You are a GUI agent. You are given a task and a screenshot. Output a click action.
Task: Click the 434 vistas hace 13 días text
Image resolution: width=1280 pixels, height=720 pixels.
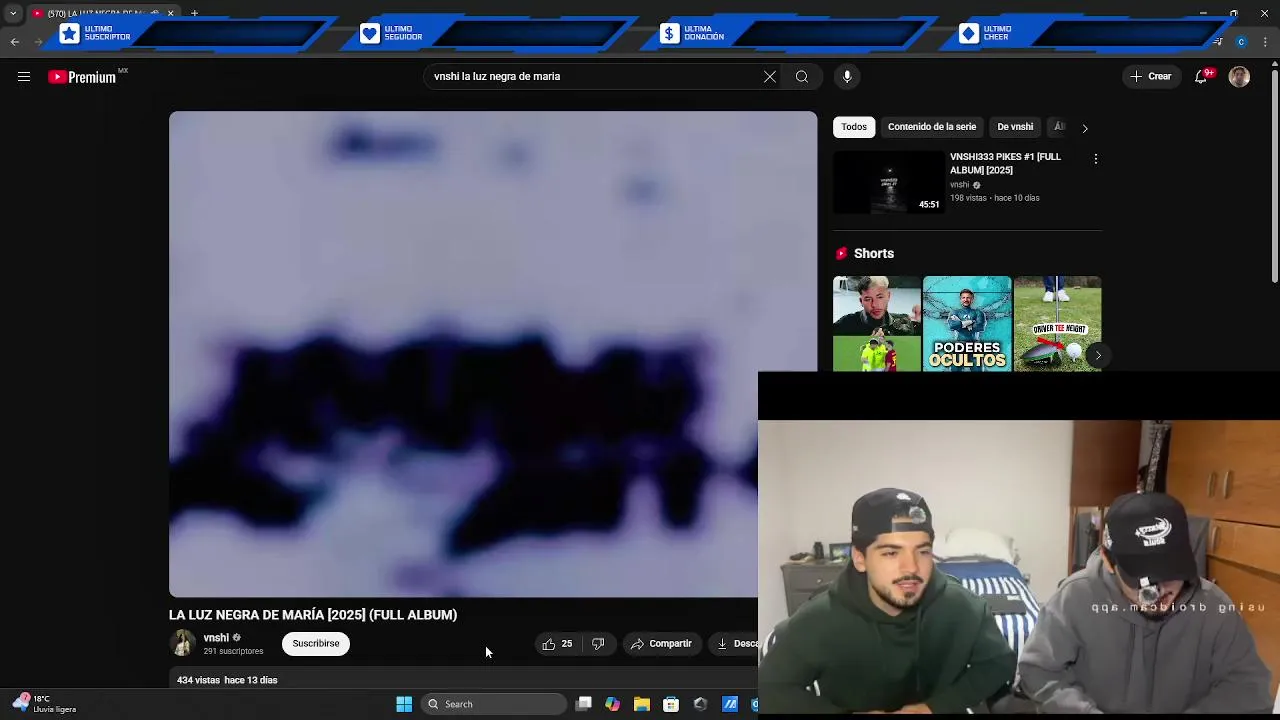[227, 680]
